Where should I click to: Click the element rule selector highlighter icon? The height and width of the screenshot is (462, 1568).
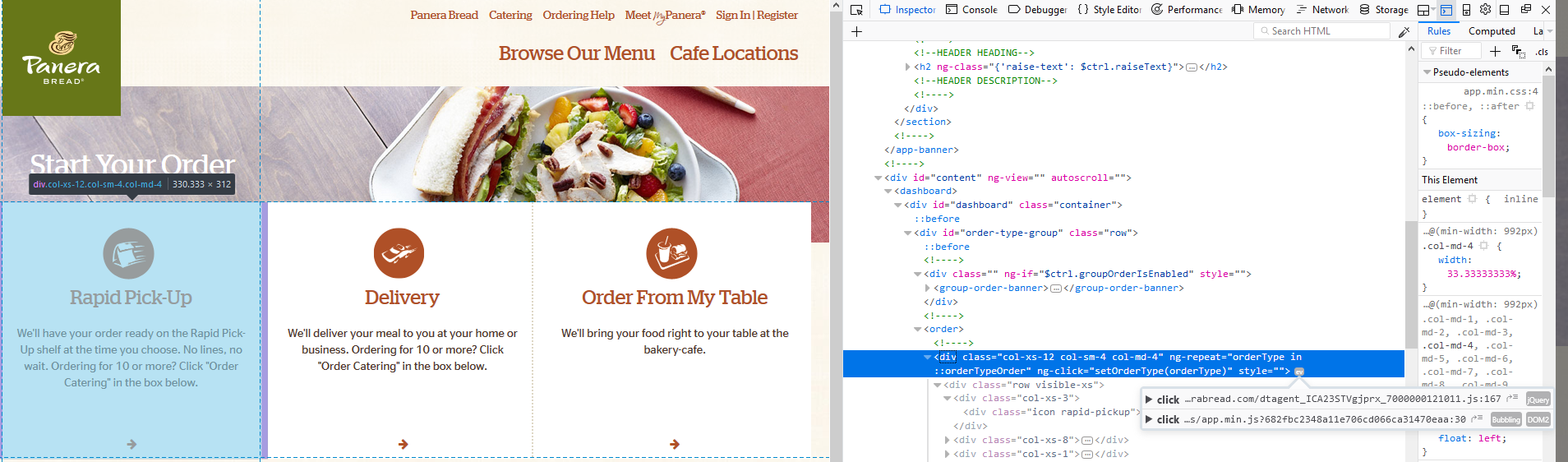(1472, 199)
